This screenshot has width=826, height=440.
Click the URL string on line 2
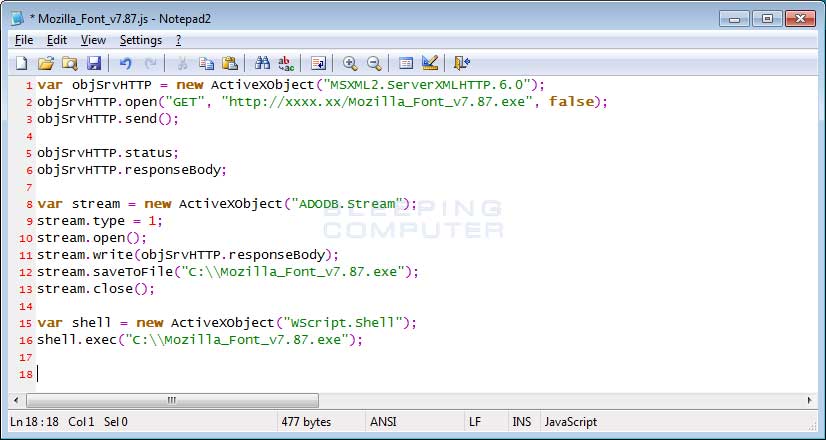[x=379, y=102]
